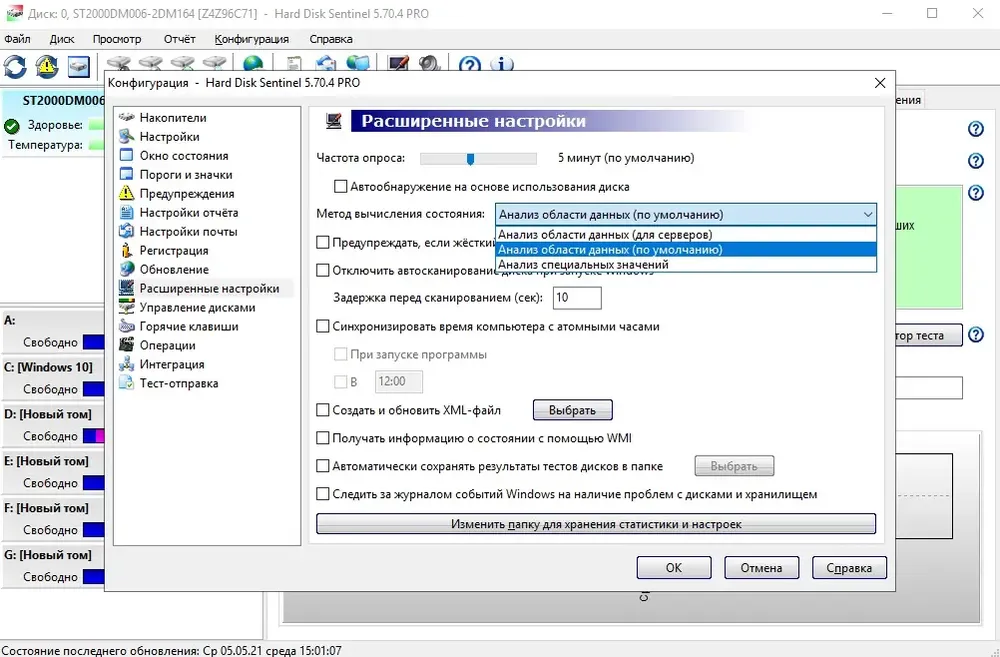The image size is (1000, 657).
Task: Open the Обновление globe icon
Action: (x=127, y=269)
